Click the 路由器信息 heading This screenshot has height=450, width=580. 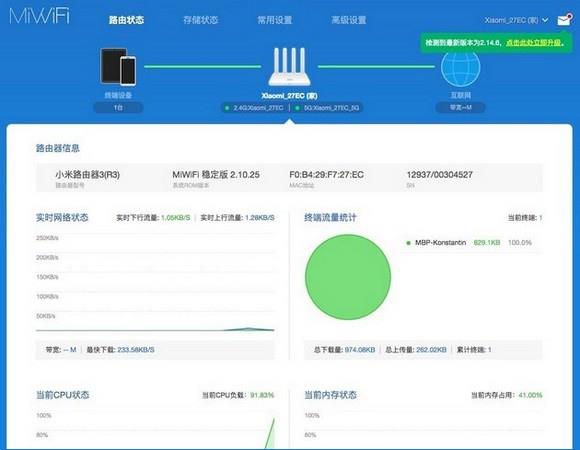(58, 148)
